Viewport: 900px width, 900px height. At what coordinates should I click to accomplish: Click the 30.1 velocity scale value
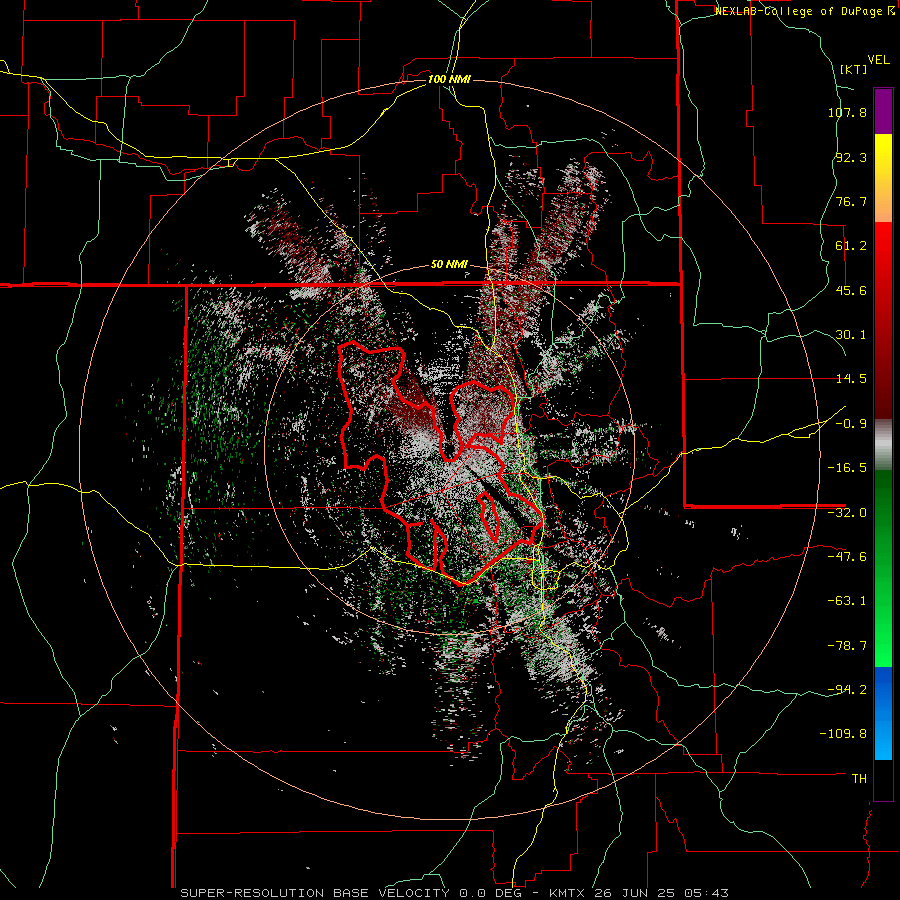pyautogui.click(x=851, y=335)
